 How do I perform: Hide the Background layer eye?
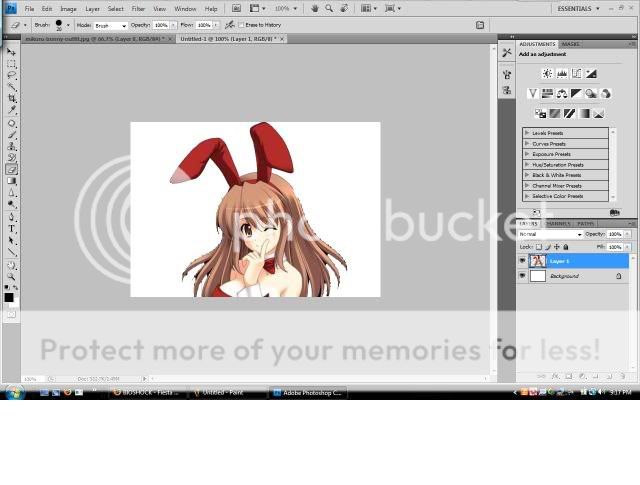click(x=522, y=276)
